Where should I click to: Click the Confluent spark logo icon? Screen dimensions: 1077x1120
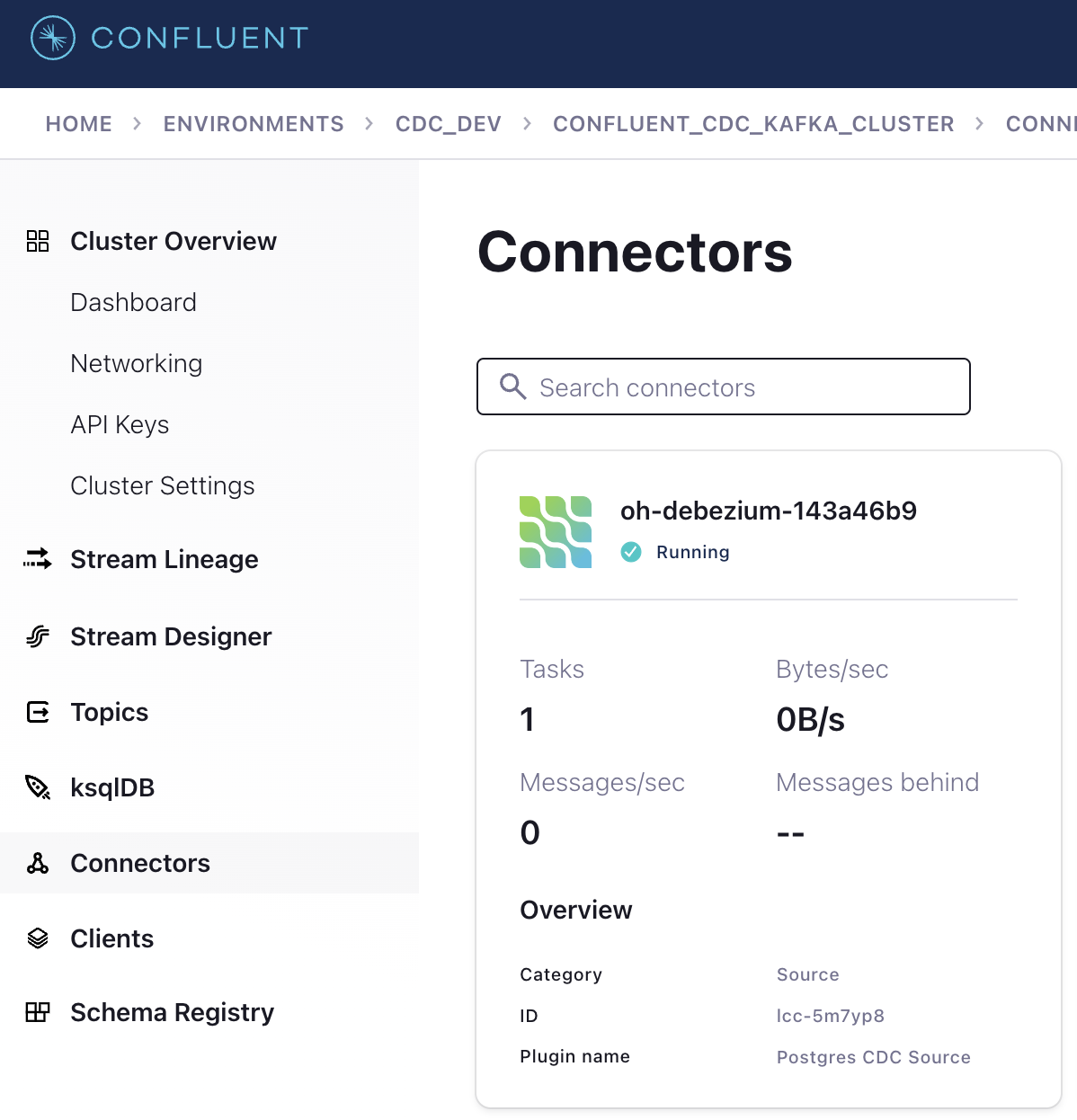tap(51, 38)
